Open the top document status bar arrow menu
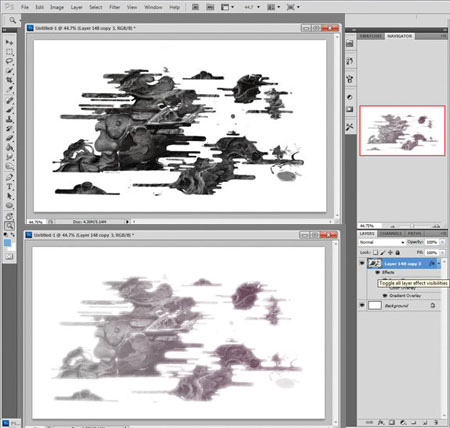Viewport: 450px width, 428px height. (x=127, y=221)
